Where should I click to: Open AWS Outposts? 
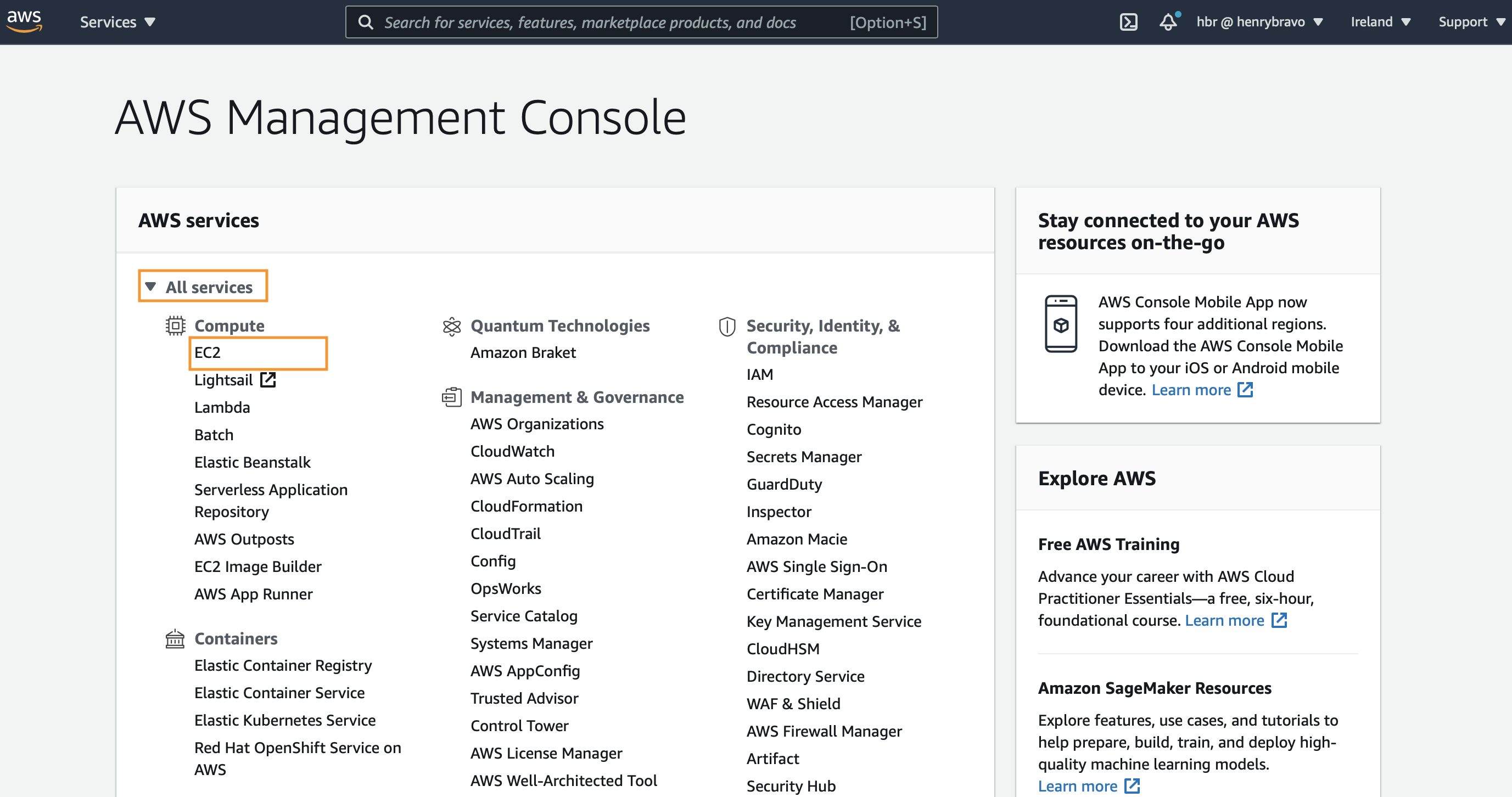coord(244,540)
